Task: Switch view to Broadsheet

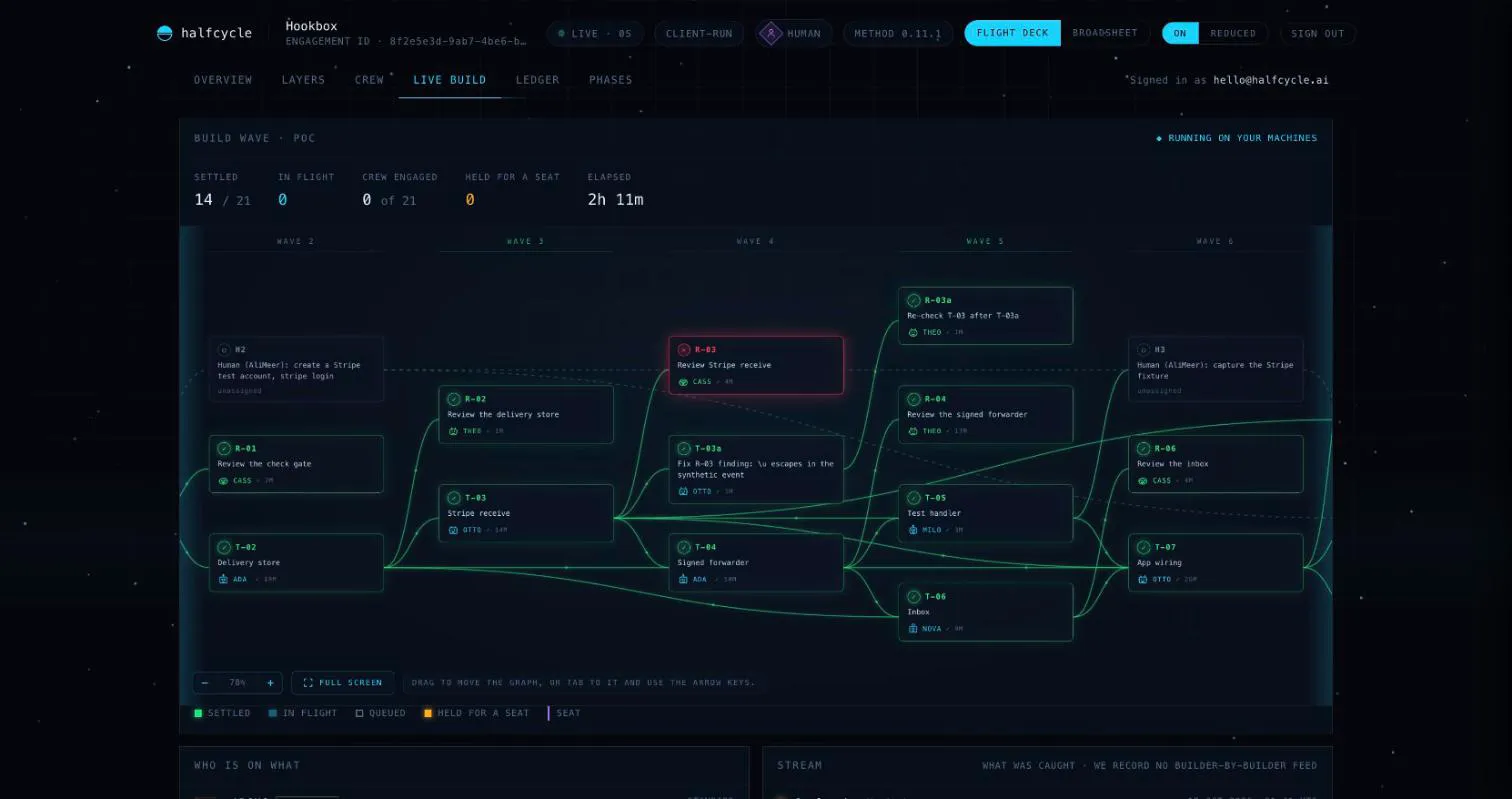Action: pos(1105,33)
